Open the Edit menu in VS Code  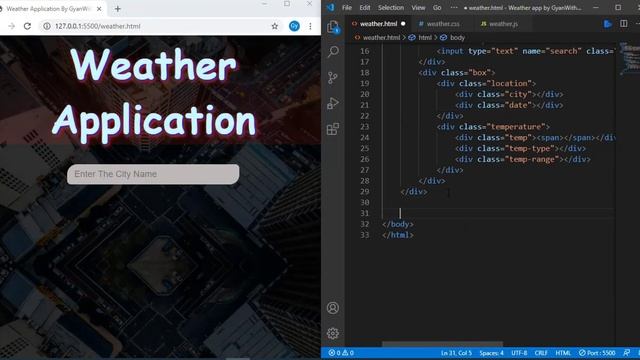pos(364,7)
